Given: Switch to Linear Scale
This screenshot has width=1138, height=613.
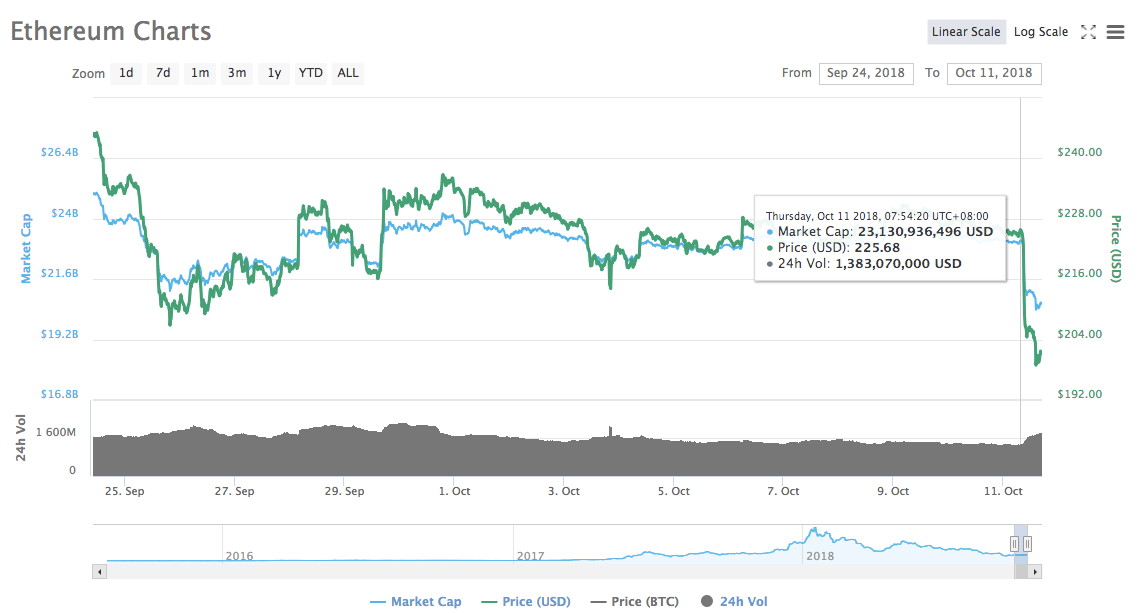Looking at the screenshot, I should click(x=966, y=32).
